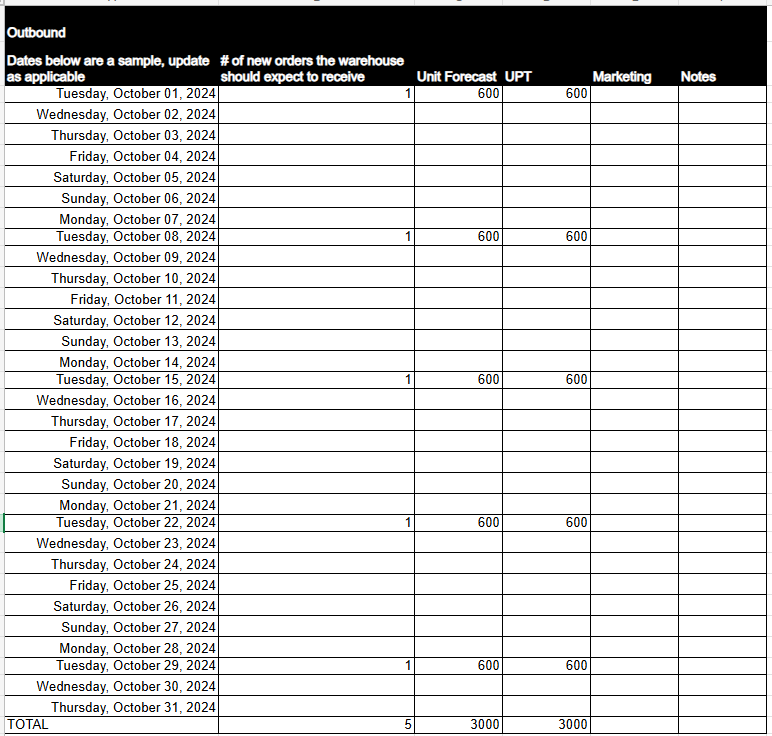Image resolution: width=772 pixels, height=736 pixels.
Task: Select UPT 600 for October 15
Action: [547, 380]
